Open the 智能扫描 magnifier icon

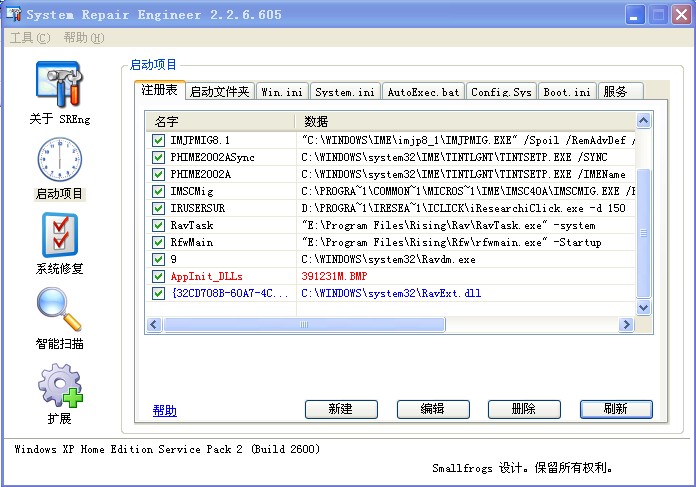point(59,309)
